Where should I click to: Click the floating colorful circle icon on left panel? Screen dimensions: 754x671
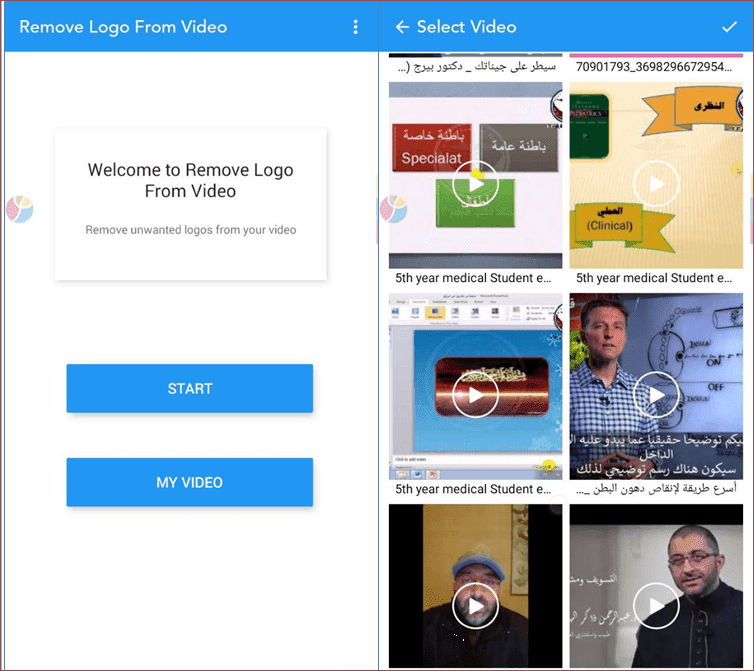(x=19, y=209)
